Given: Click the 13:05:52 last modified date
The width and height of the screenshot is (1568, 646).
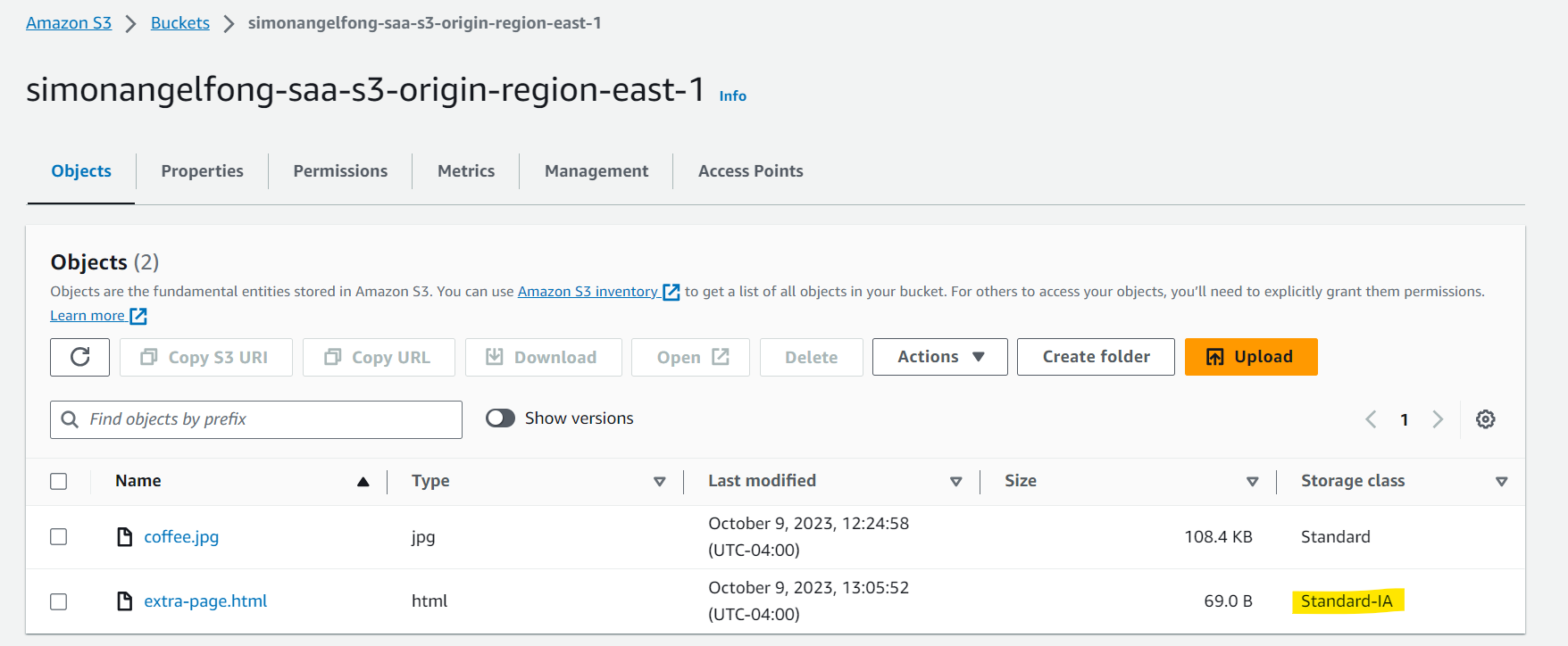Looking at the screenshot, I should [x=808, y=600].
